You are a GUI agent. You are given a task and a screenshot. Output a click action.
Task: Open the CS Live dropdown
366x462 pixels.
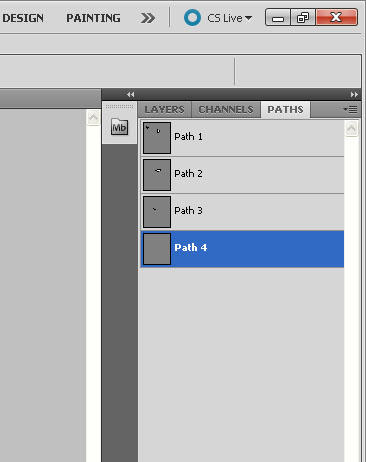(230, 18)
